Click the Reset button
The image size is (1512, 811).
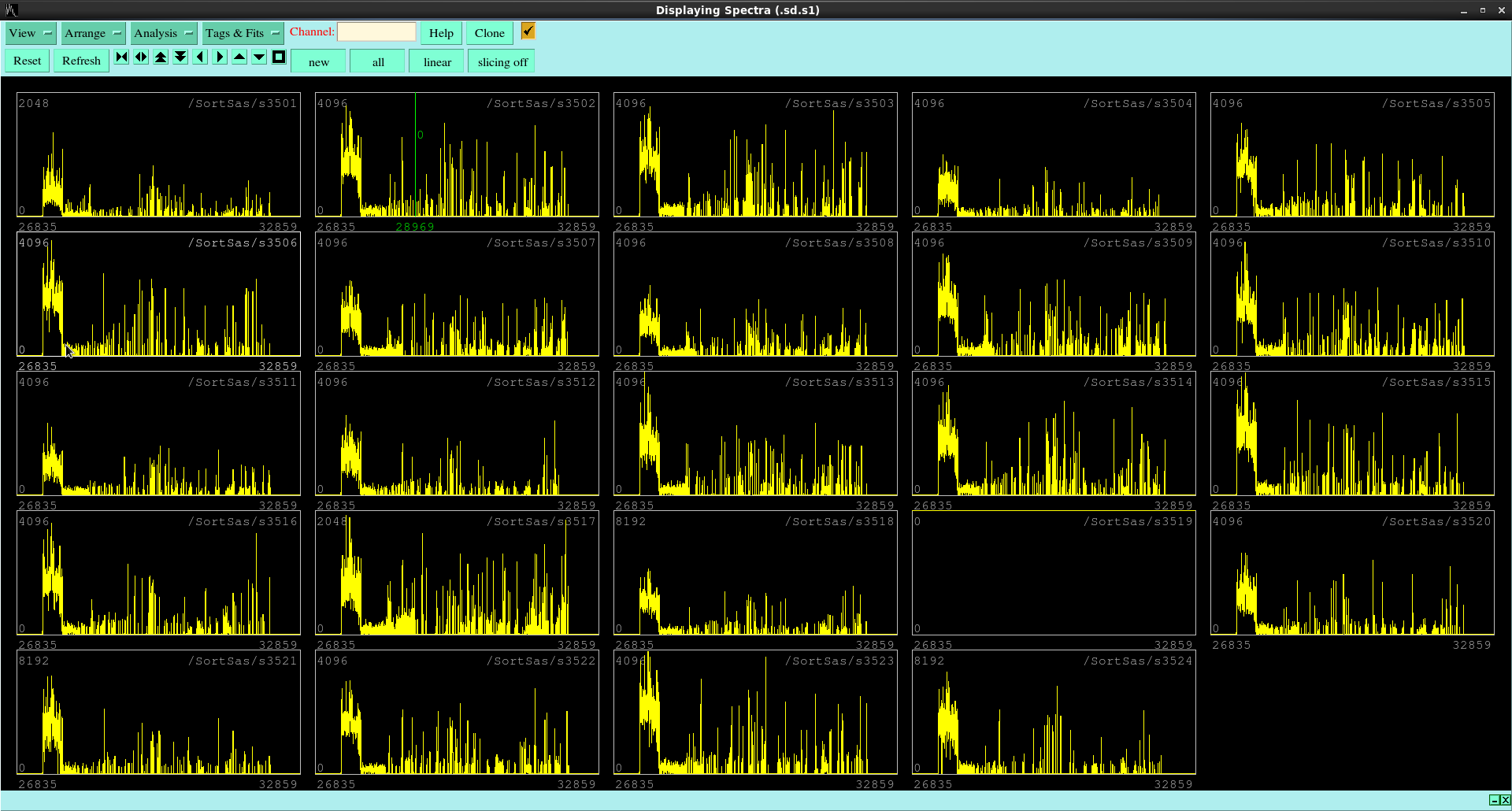tap(28, 61)
